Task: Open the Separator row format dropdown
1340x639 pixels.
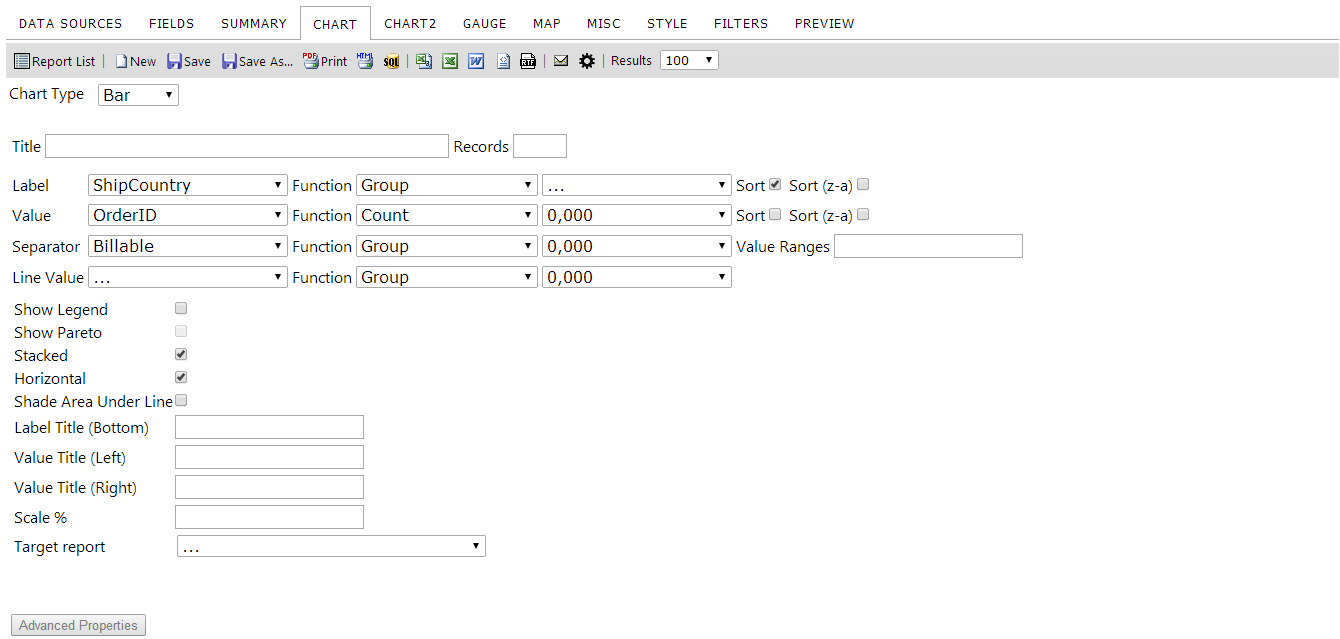Action: pyautogui.click(x=637, y=246)
